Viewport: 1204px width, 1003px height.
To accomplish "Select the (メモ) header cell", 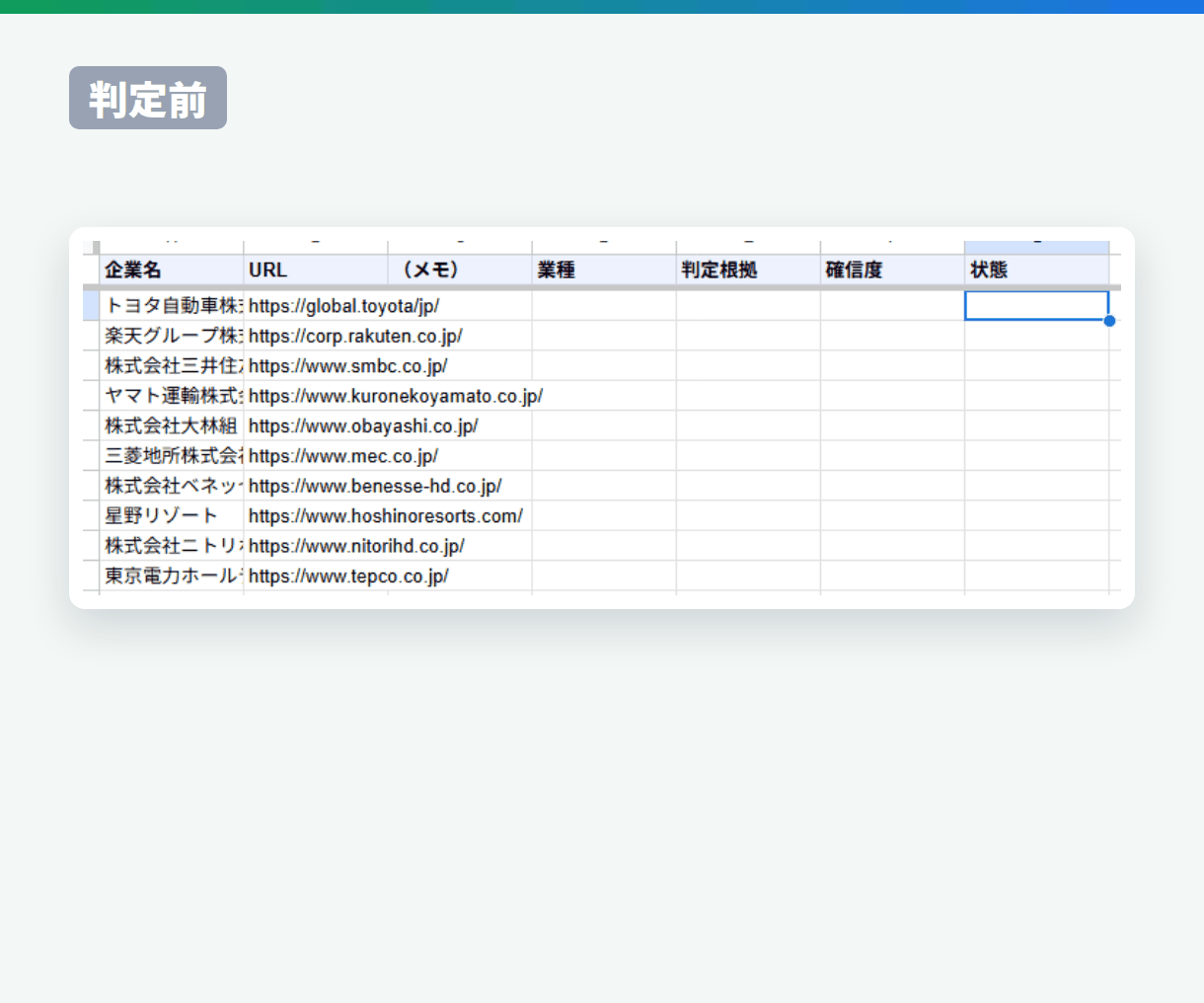I will point(460,270).
